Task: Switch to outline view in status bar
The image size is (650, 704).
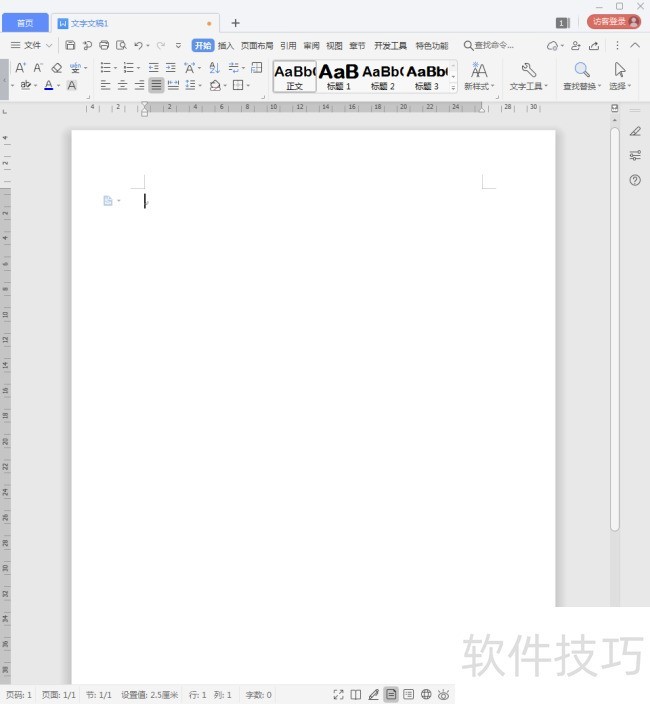Action: tap(408, 695)
